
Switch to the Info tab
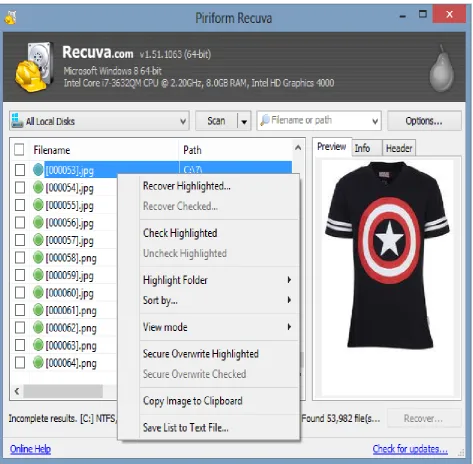coord(366,148)
